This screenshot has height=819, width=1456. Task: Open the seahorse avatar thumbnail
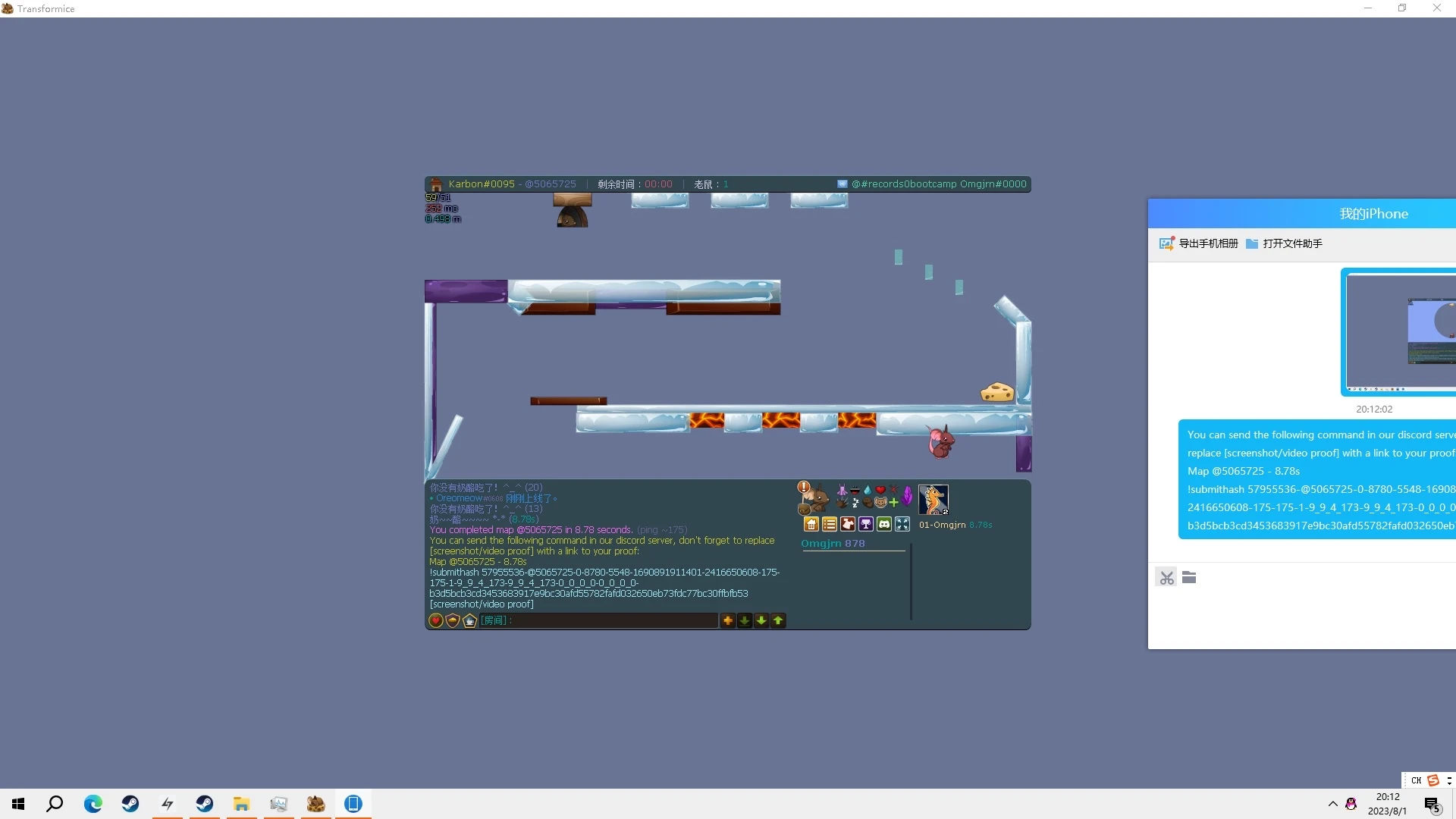point(934,500)
